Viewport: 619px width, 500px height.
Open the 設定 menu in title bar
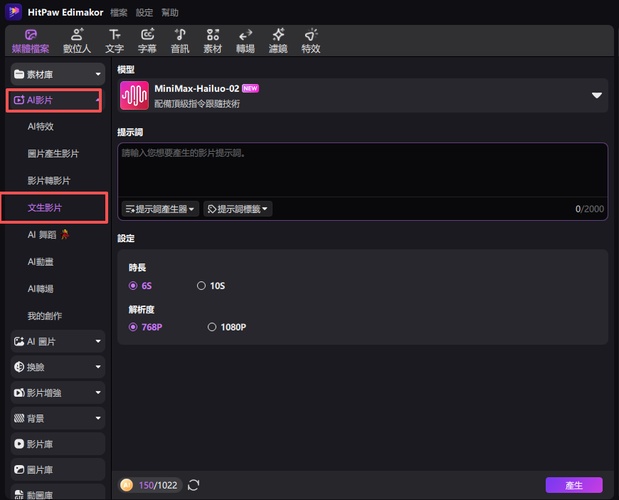pos(144,10)
